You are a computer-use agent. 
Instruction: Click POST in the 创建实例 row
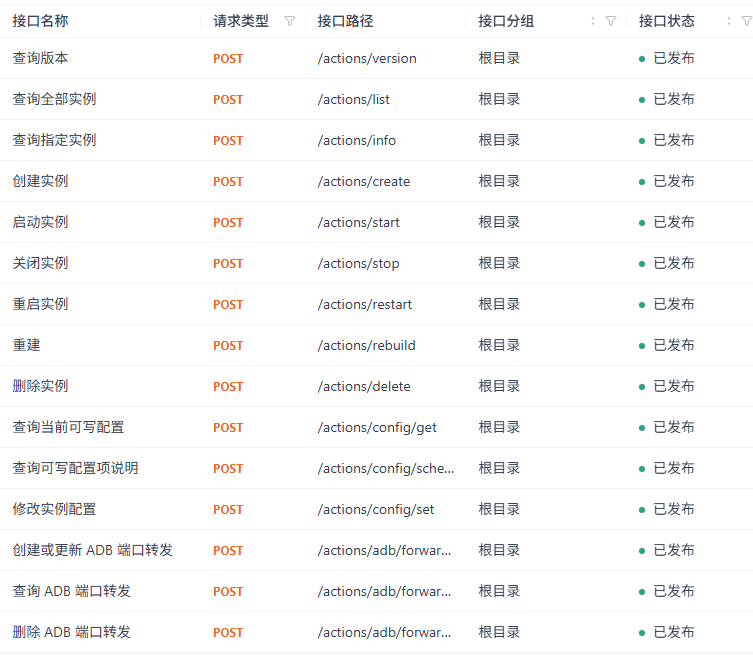coord(228,182)
